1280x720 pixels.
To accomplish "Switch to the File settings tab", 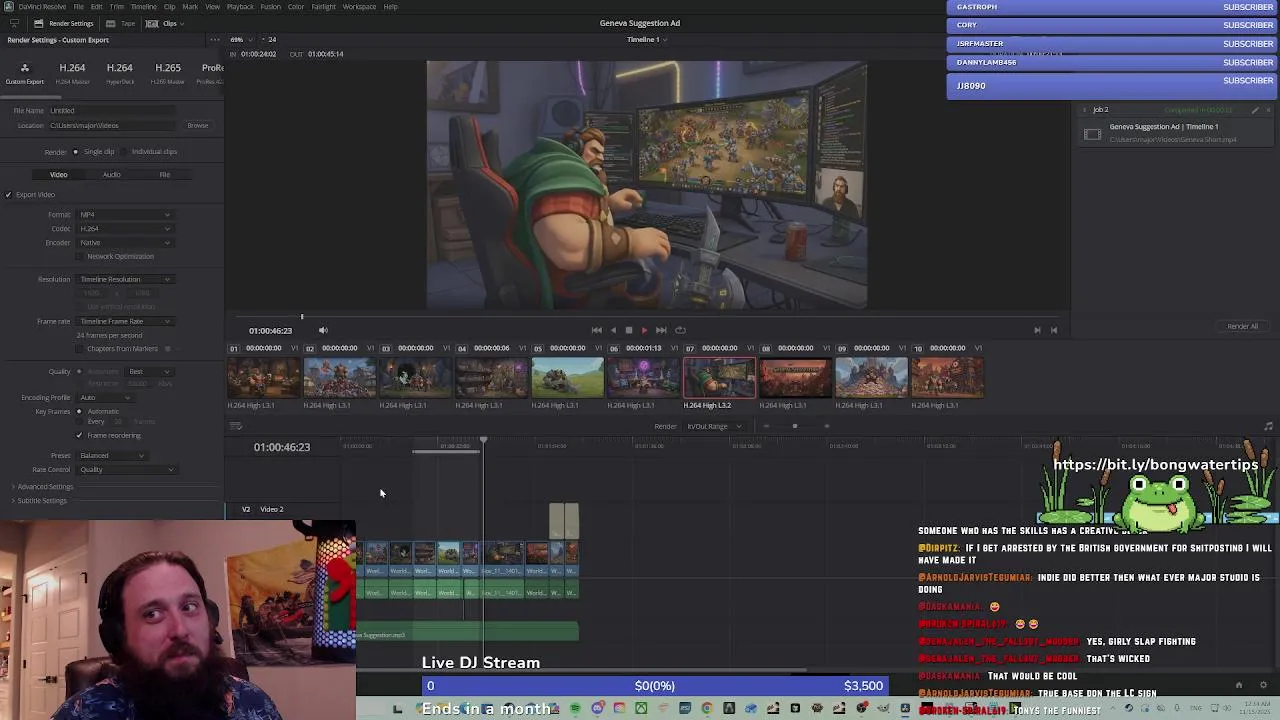I will [165, 175].
